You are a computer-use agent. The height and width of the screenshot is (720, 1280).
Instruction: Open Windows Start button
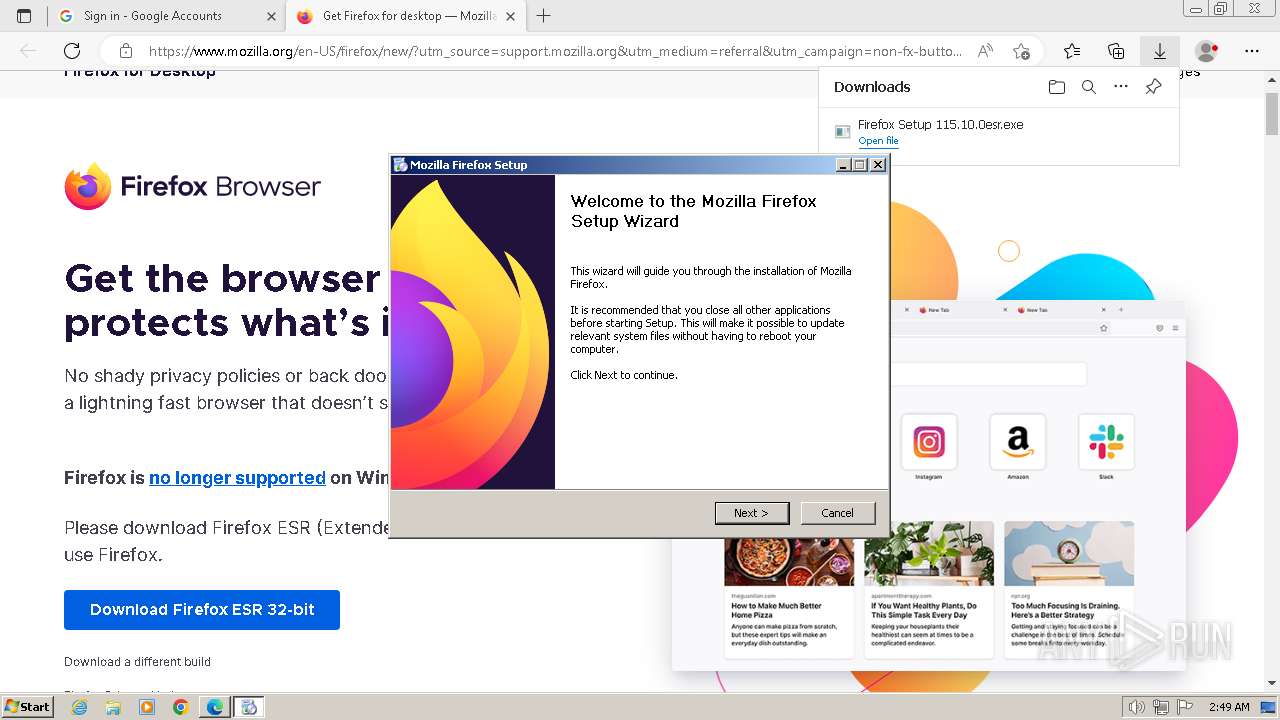[28, 707]
